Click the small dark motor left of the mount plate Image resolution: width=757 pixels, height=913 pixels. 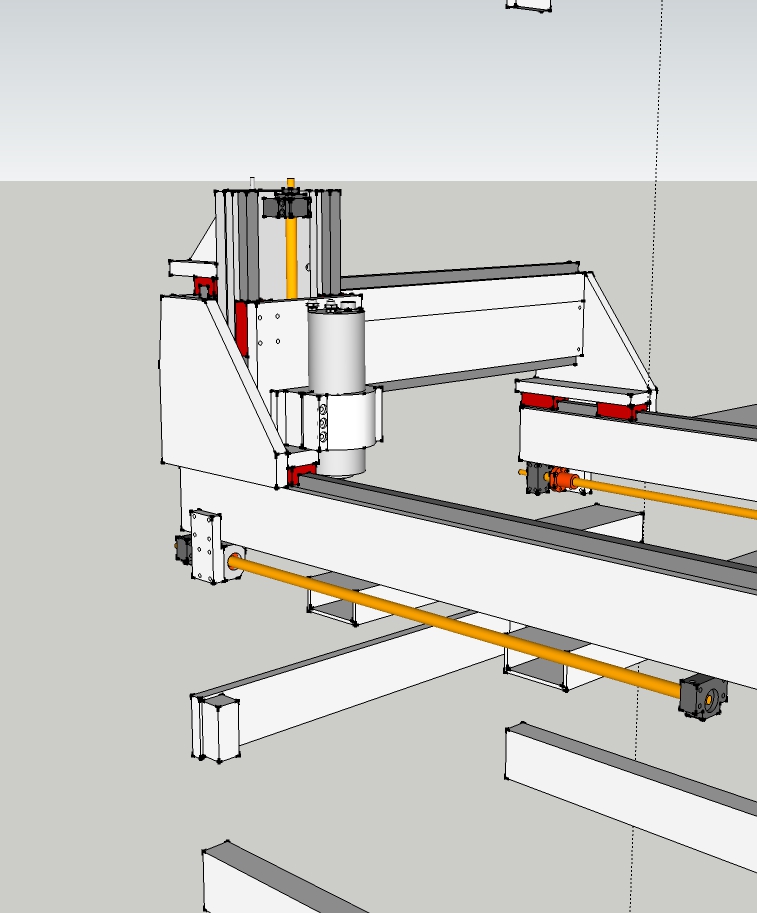[183, 550]
